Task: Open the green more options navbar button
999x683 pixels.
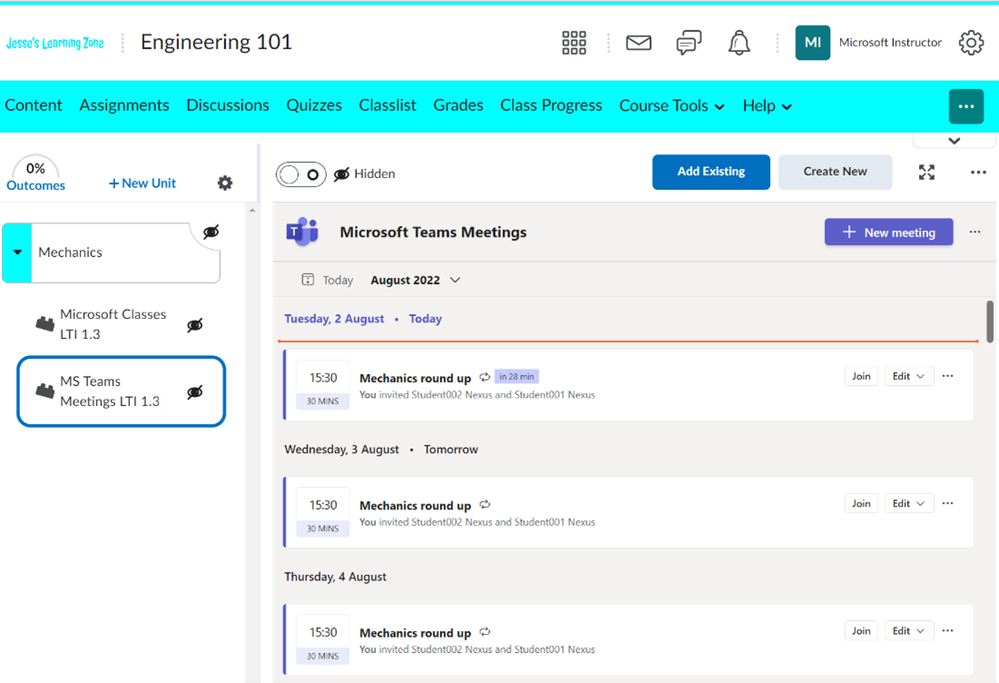Action: point(966,106)
